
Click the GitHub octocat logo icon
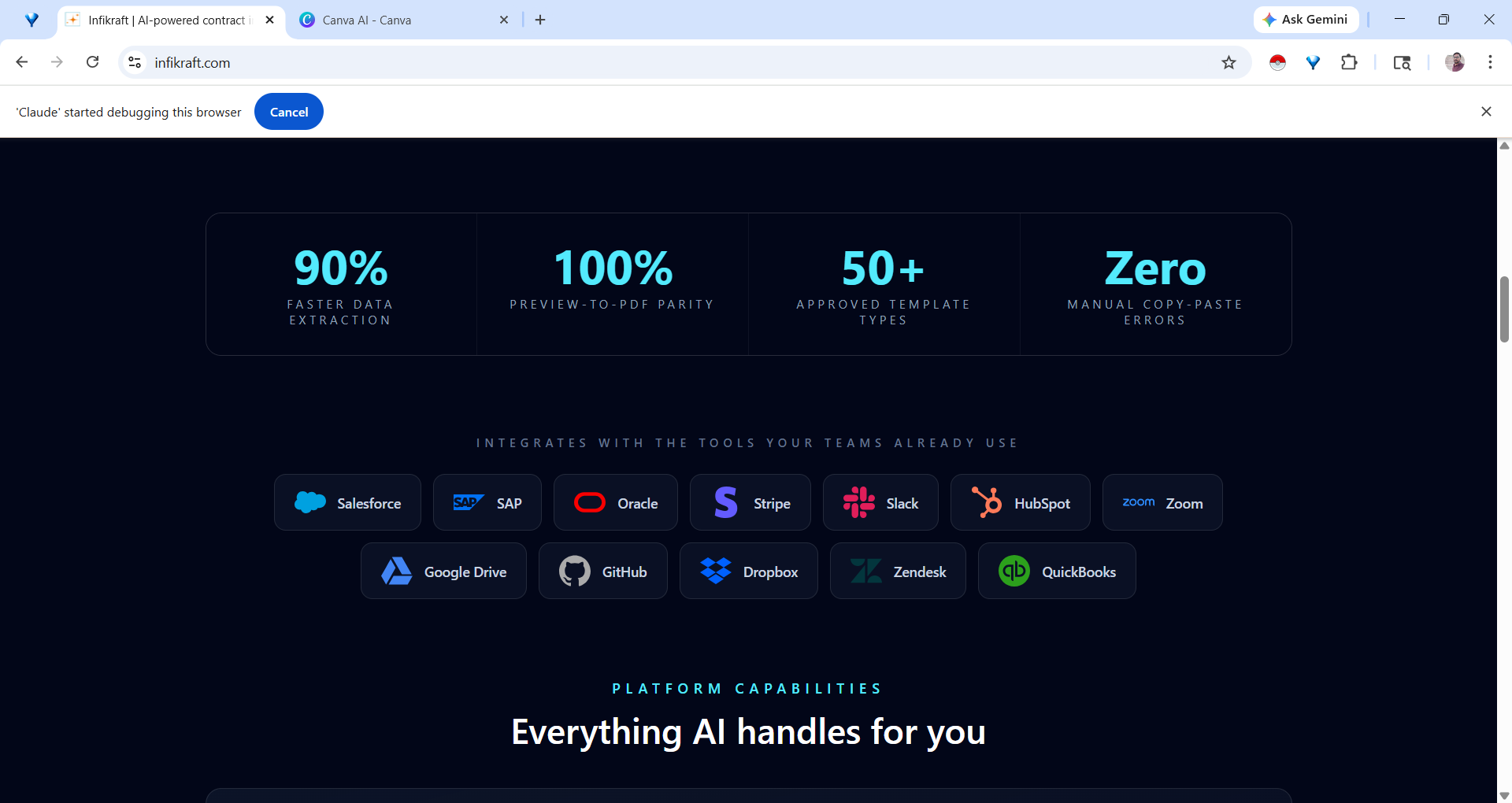click(575, 571)
